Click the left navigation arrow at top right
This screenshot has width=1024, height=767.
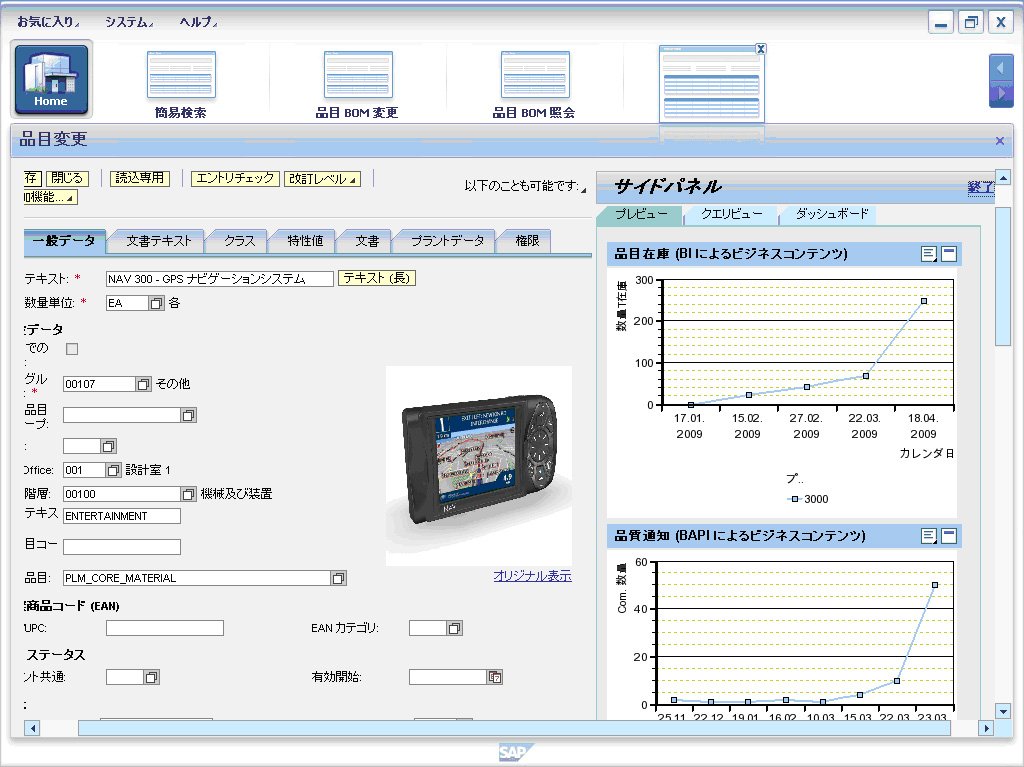tap(1001, 67)
